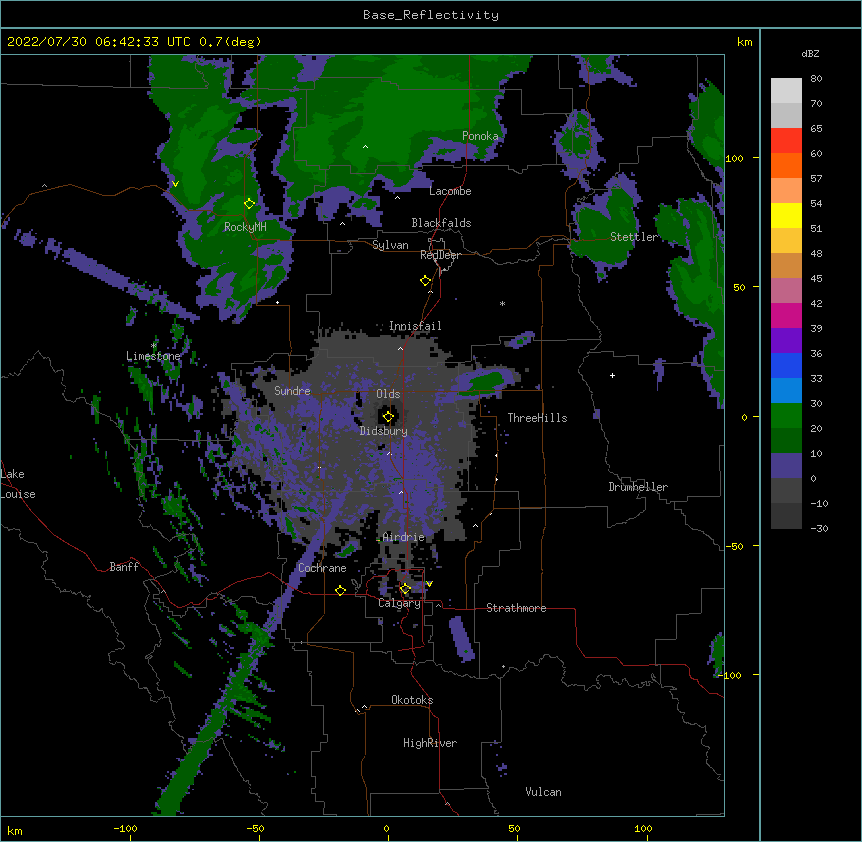The width and height of the screenshot is (862, 842).
Task: Pick the magenta swatch in the dBZ legend
Action: click(786, 315)
